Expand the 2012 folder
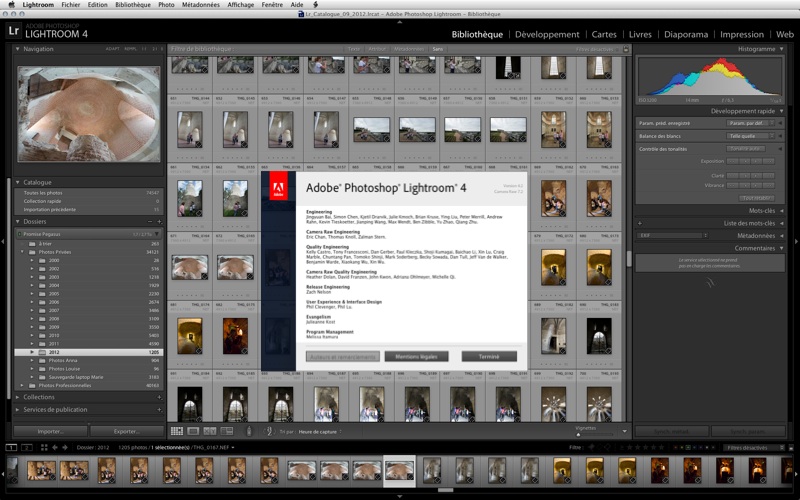 coord(32,352)
